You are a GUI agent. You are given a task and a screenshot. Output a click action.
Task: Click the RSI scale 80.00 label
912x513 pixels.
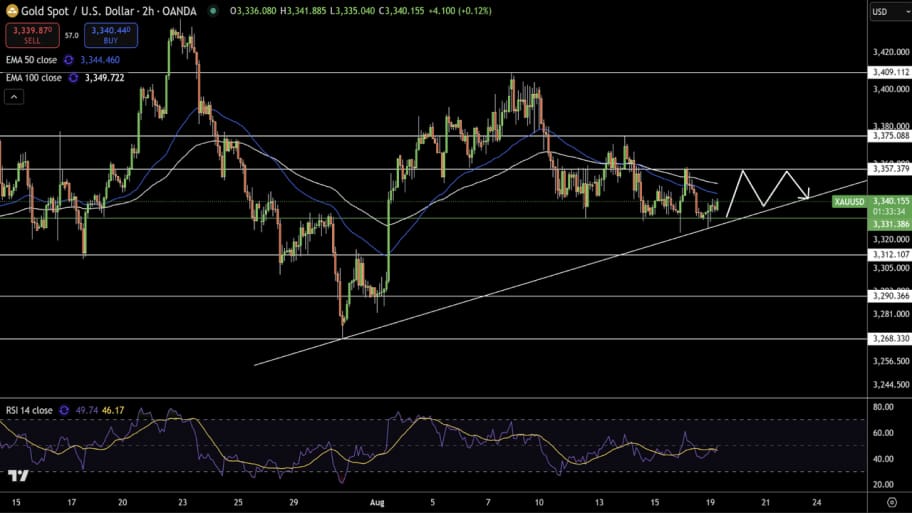(x=883, y=407)
